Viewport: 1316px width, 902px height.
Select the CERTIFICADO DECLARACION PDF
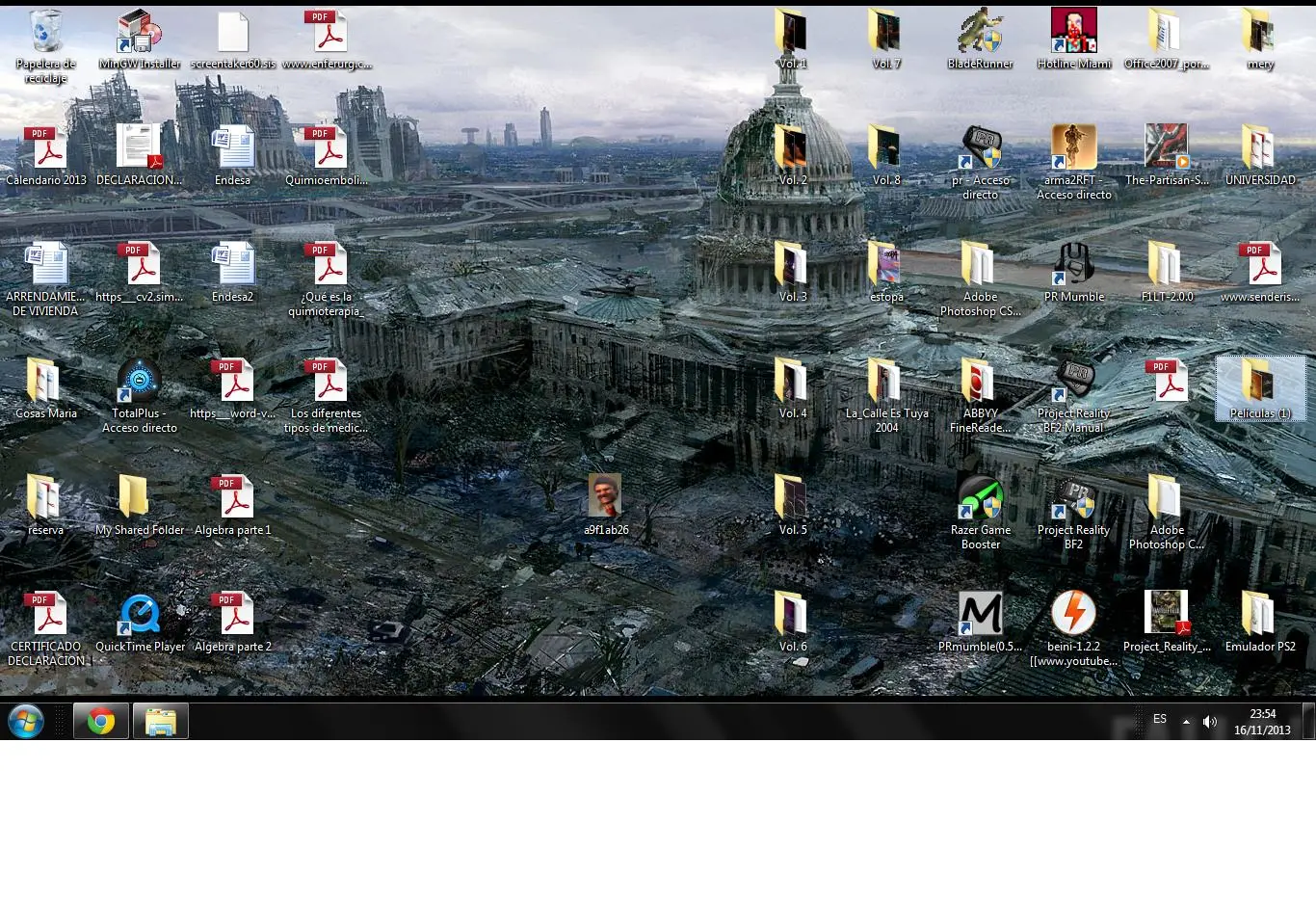coord(46,629)
